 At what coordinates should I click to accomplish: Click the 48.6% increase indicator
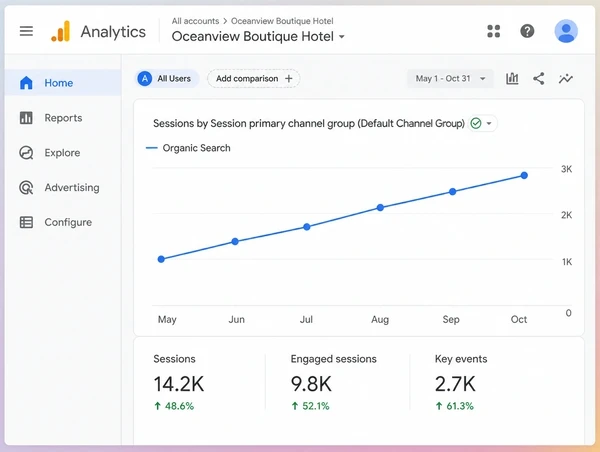coord(174,406)
